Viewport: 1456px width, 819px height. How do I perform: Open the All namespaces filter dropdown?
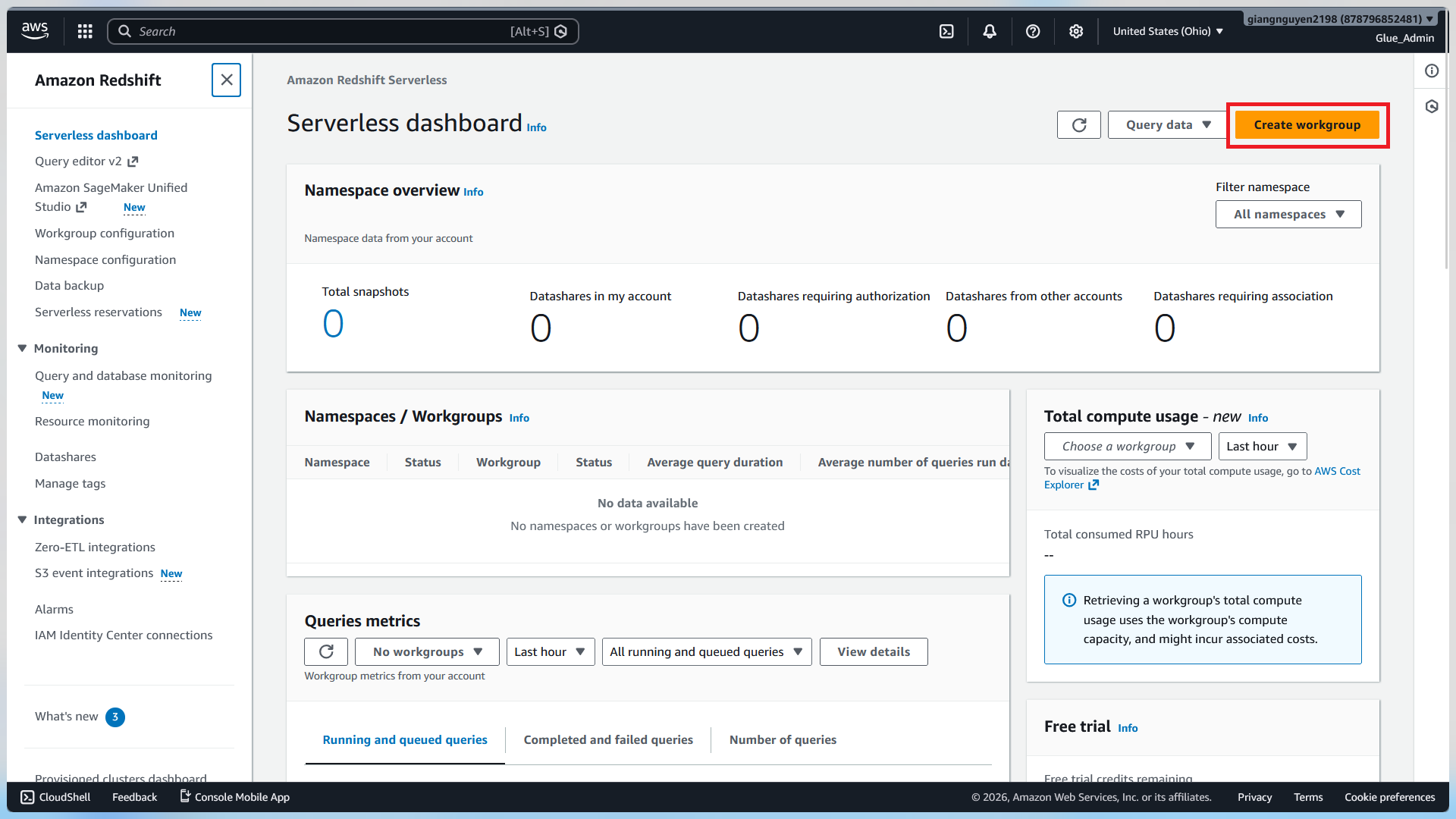click(x=1288, y=214)
